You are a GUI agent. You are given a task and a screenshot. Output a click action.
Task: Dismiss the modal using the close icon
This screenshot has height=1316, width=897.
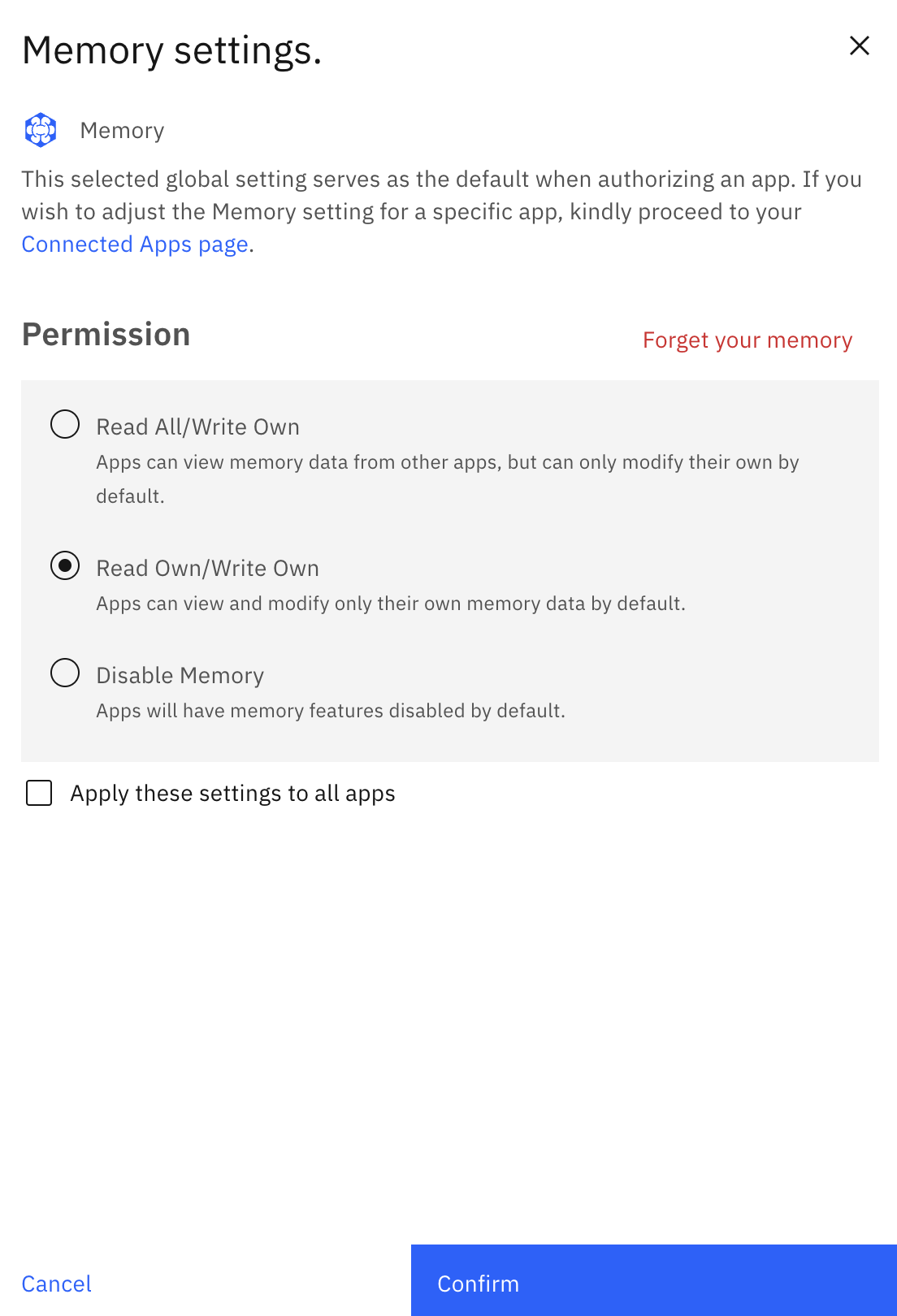859,45
